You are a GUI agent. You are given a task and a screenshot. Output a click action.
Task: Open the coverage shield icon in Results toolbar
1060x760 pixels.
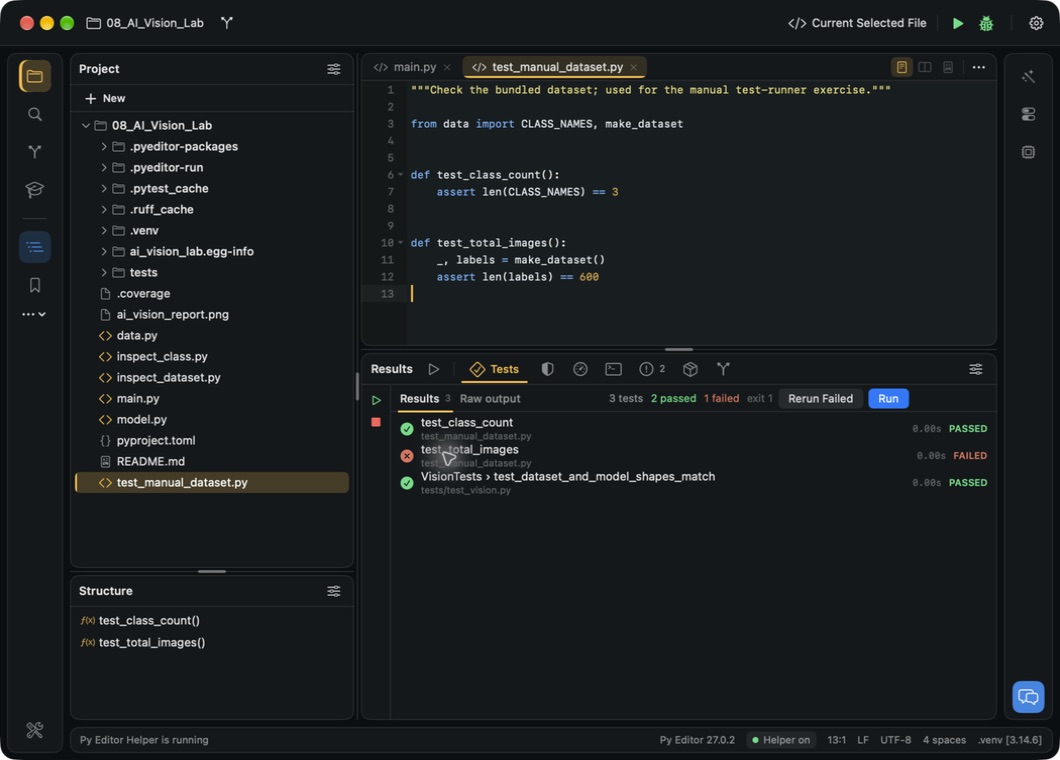point(548,369)
